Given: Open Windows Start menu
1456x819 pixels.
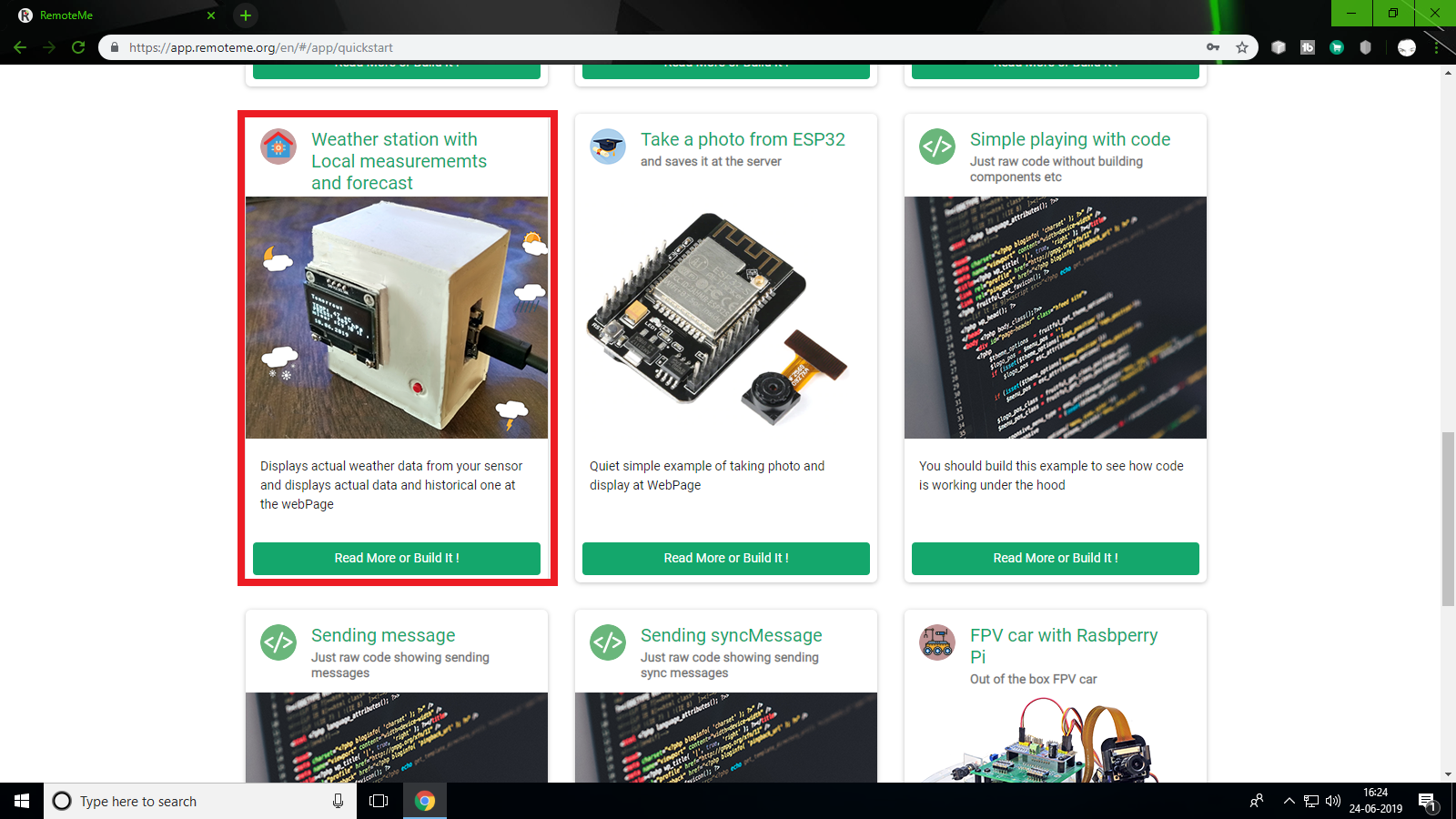Looking at the screenshot, I should 22,801.
